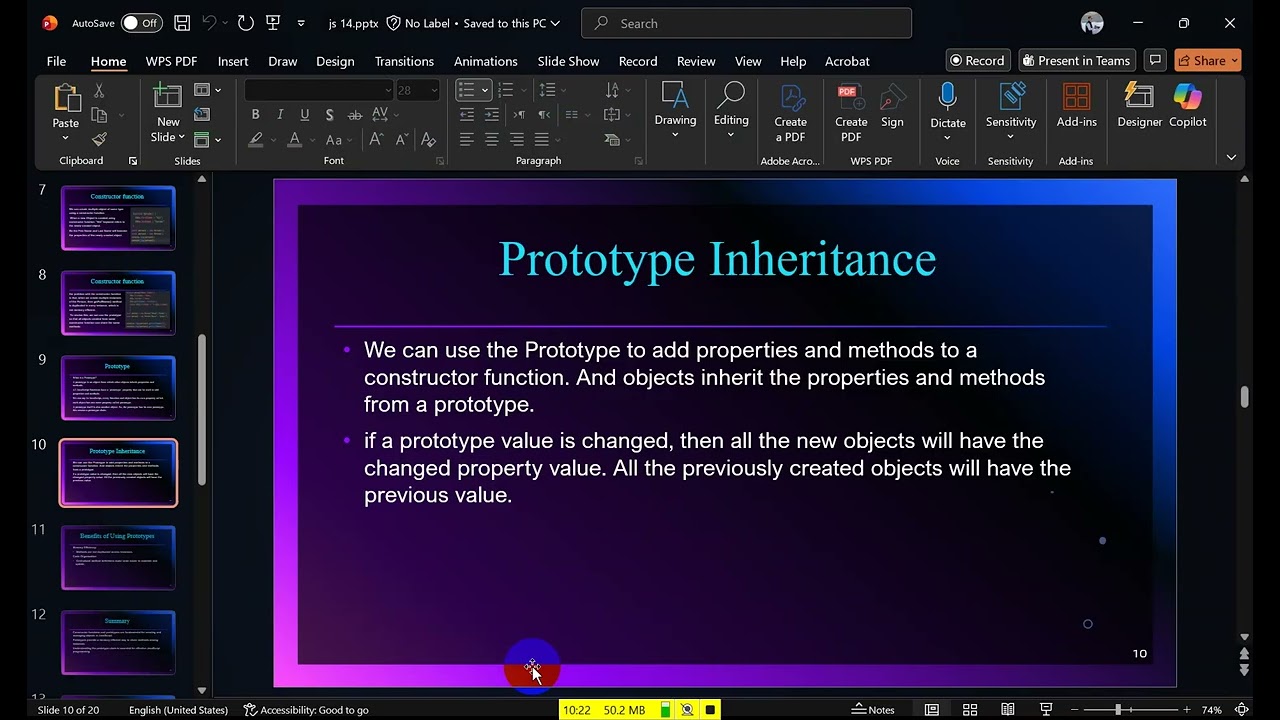The width and height of the screenshot is (1280, 720).
Task: Select slide 11 Benefits of Using Prototypes thumbnail
Action: tap(118, 558)
